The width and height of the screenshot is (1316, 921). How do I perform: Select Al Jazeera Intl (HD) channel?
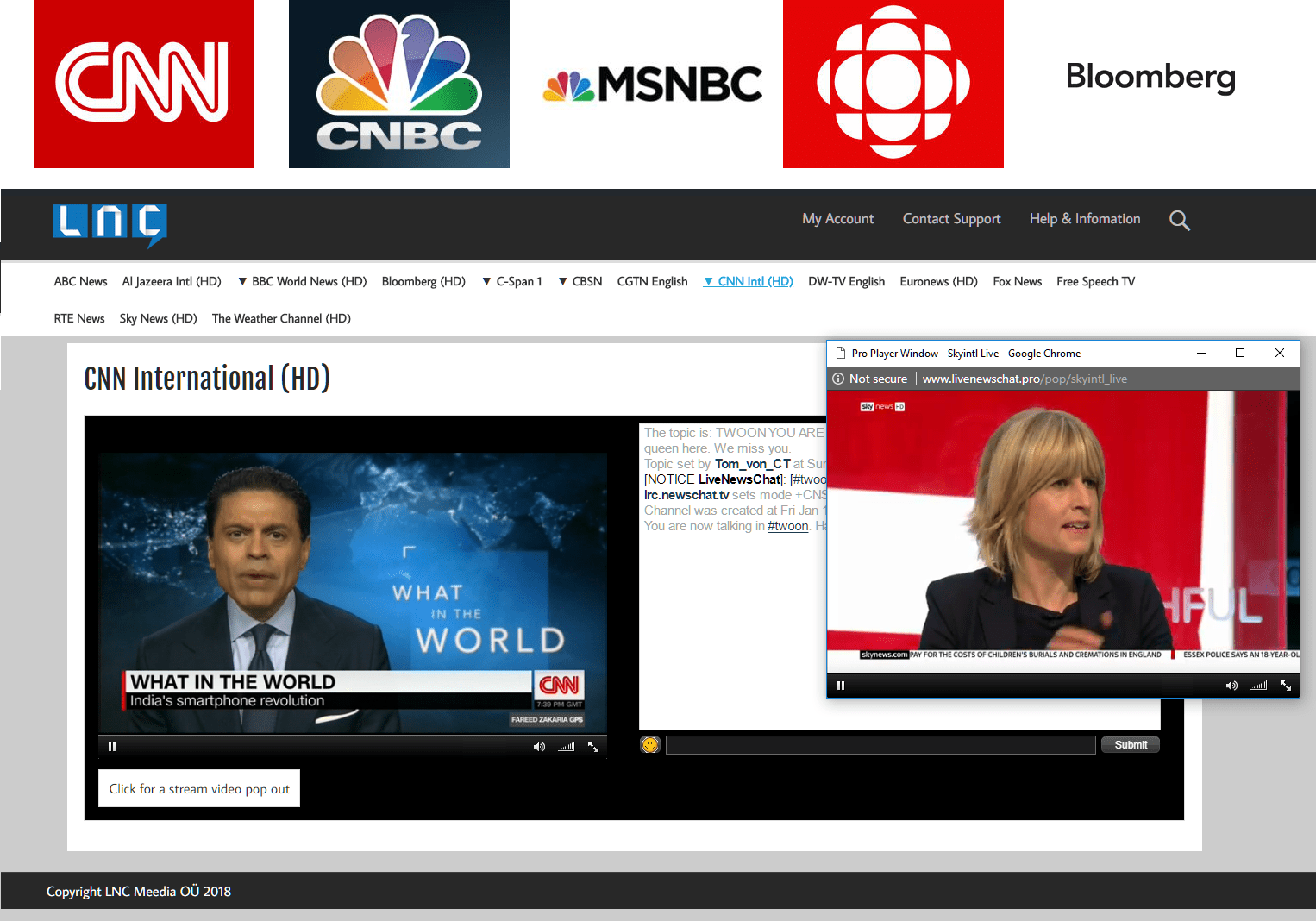[x=172, y=282]
